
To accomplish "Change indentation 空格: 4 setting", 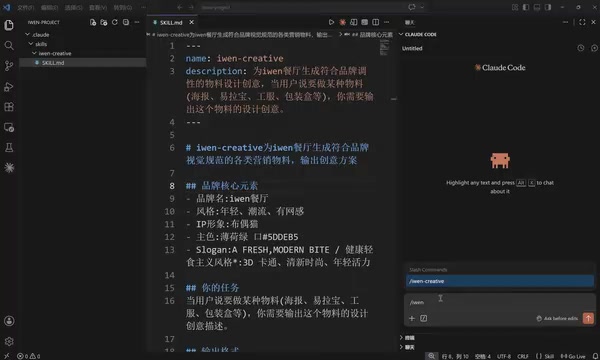I will 483,356.
